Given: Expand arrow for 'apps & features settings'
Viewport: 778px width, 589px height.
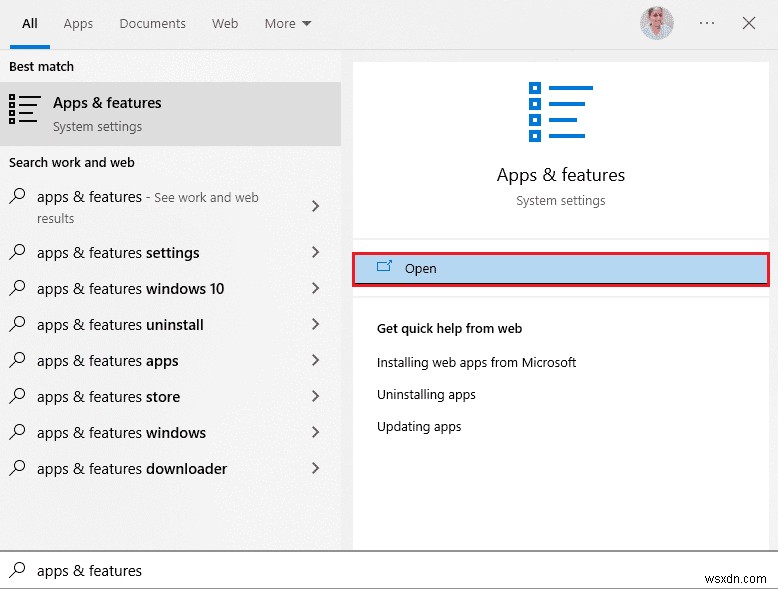Looking at the screenshot, I should click(x=316, y=252).
